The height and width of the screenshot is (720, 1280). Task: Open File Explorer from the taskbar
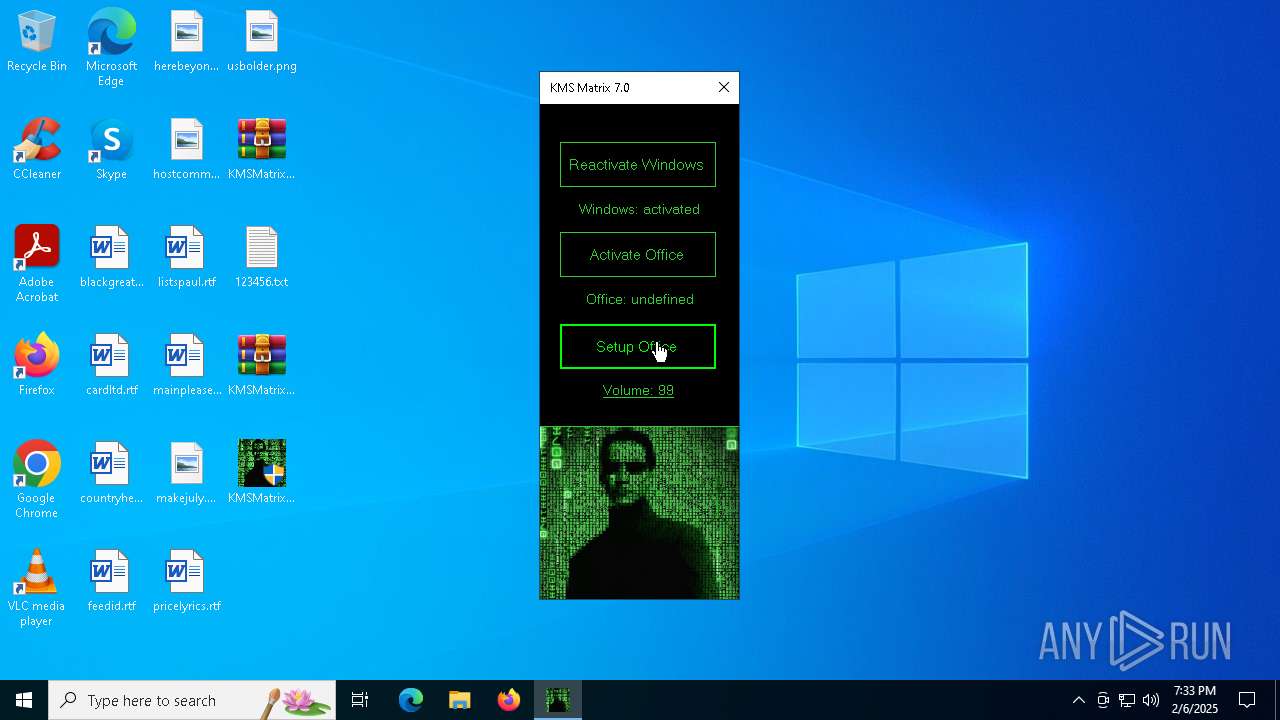tap(460, 700)
